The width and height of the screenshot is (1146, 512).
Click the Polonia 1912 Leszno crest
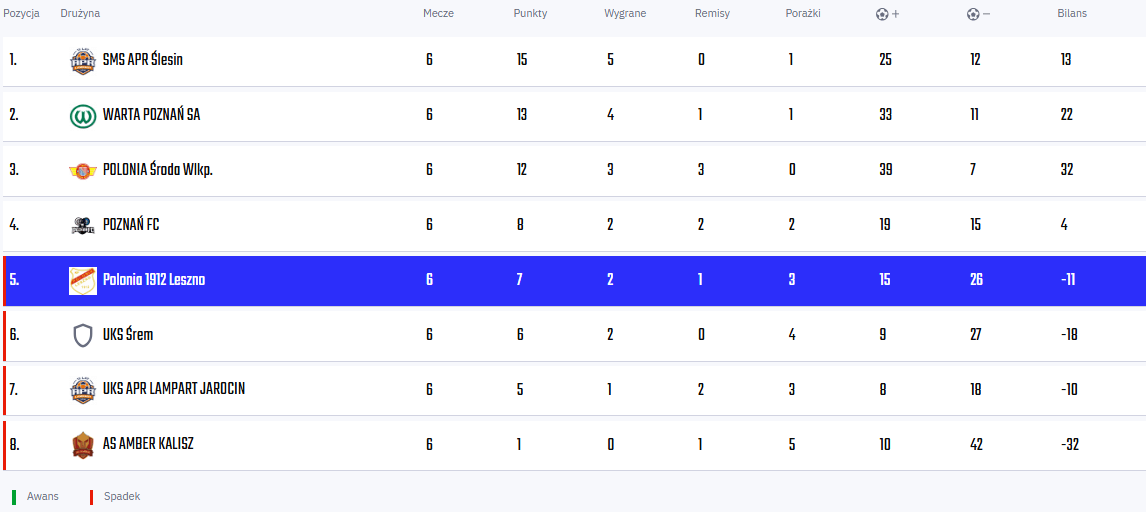point(83,280)
